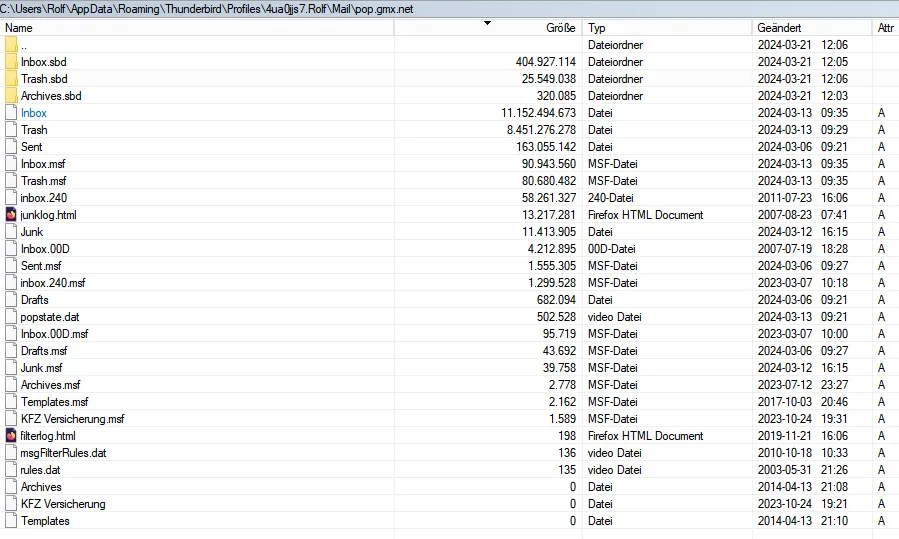Click the parent directory '..' folder icon
Viewport: 899px width, 539px height.
pos(11,45)
